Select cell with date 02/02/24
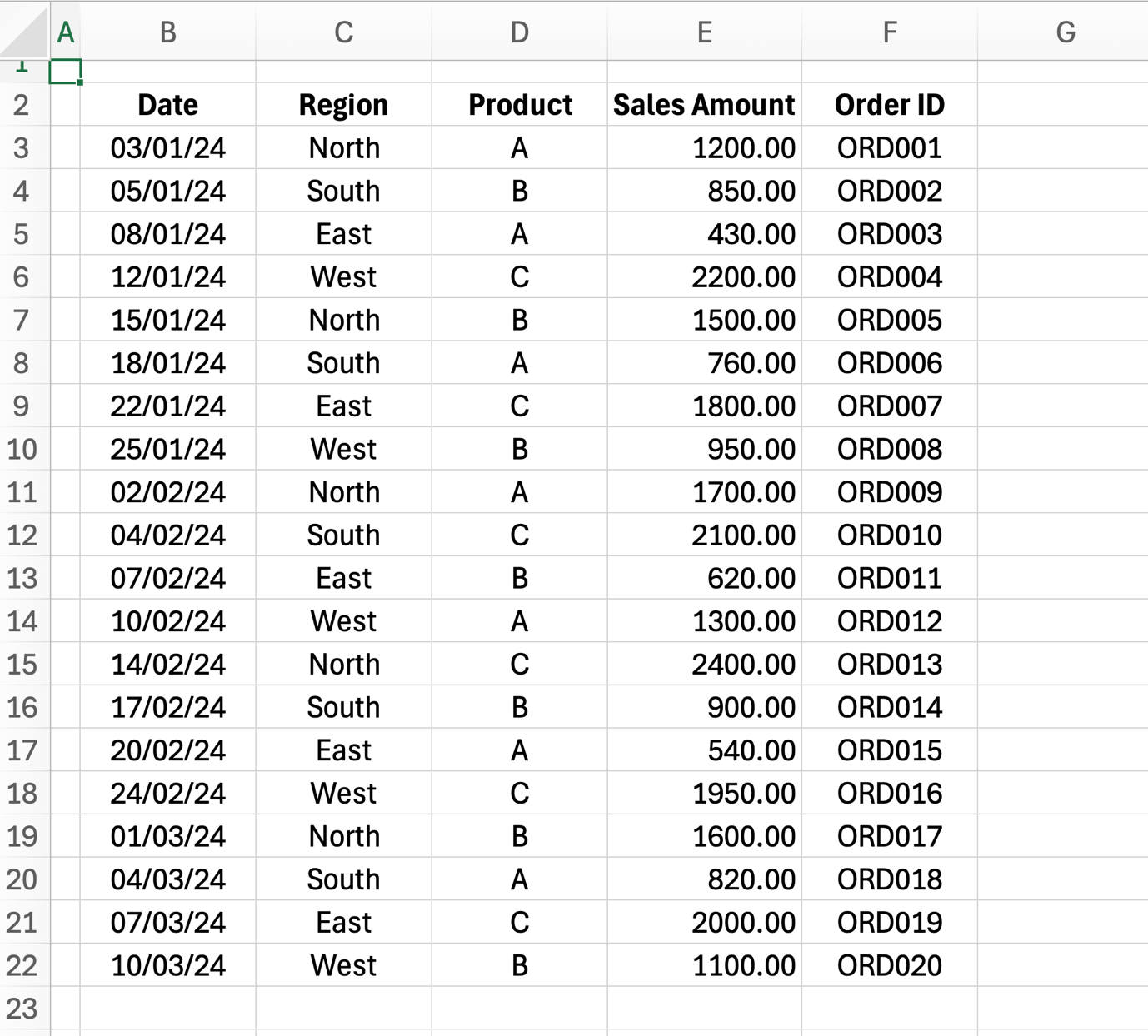The image size is (1148, 1036). [x=167, y=492]
